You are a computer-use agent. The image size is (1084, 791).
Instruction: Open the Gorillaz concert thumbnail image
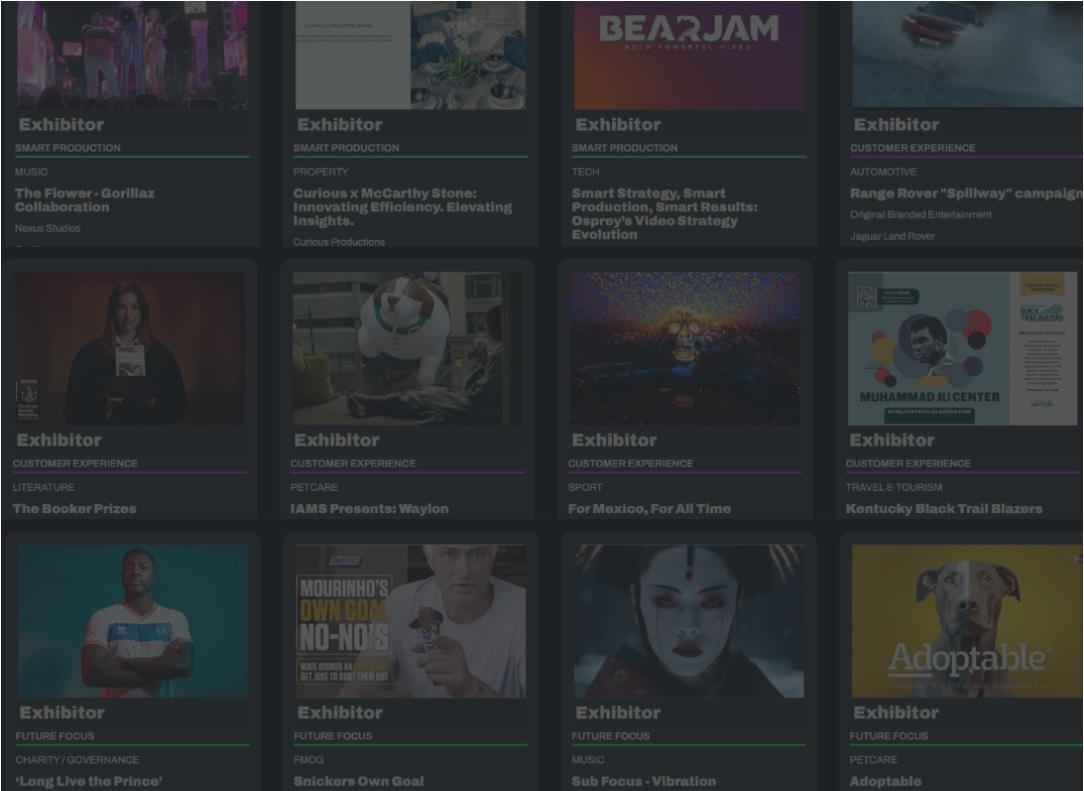132,55
